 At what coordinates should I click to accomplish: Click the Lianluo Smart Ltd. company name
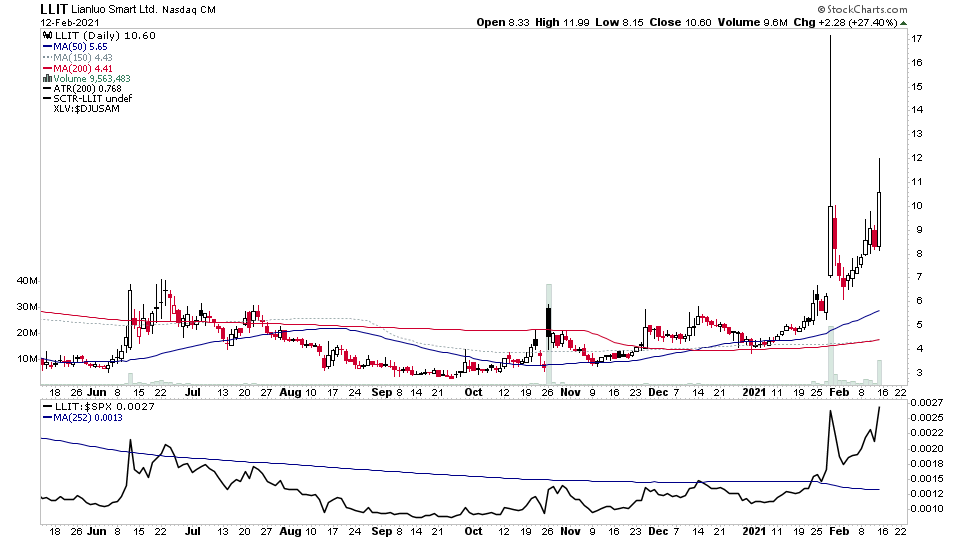point(115,10)
